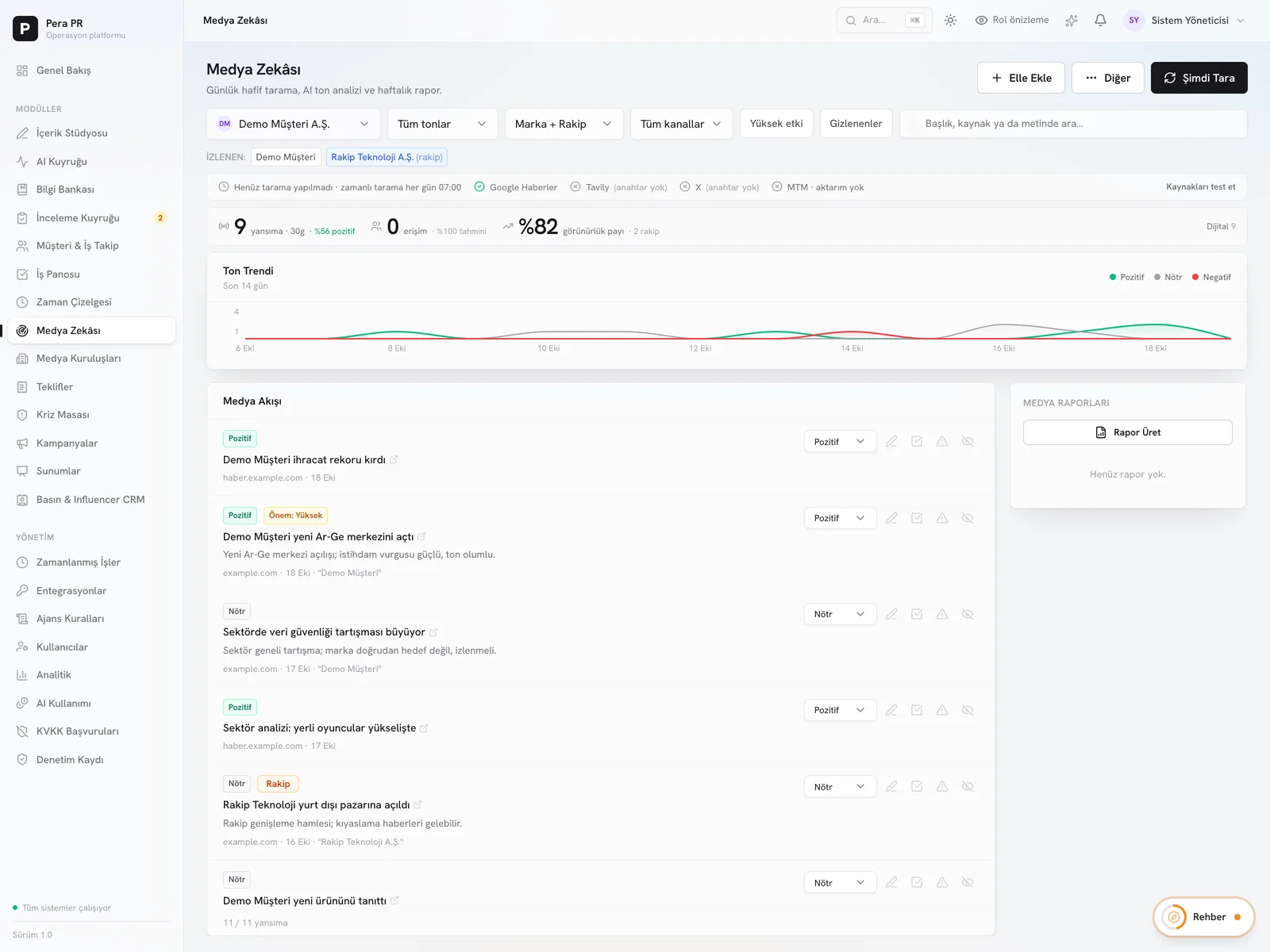Hide the 'veri güvenliği tartışması büyüyor' item
This screenshot has height=952, width=1270.
coord(968,614)
